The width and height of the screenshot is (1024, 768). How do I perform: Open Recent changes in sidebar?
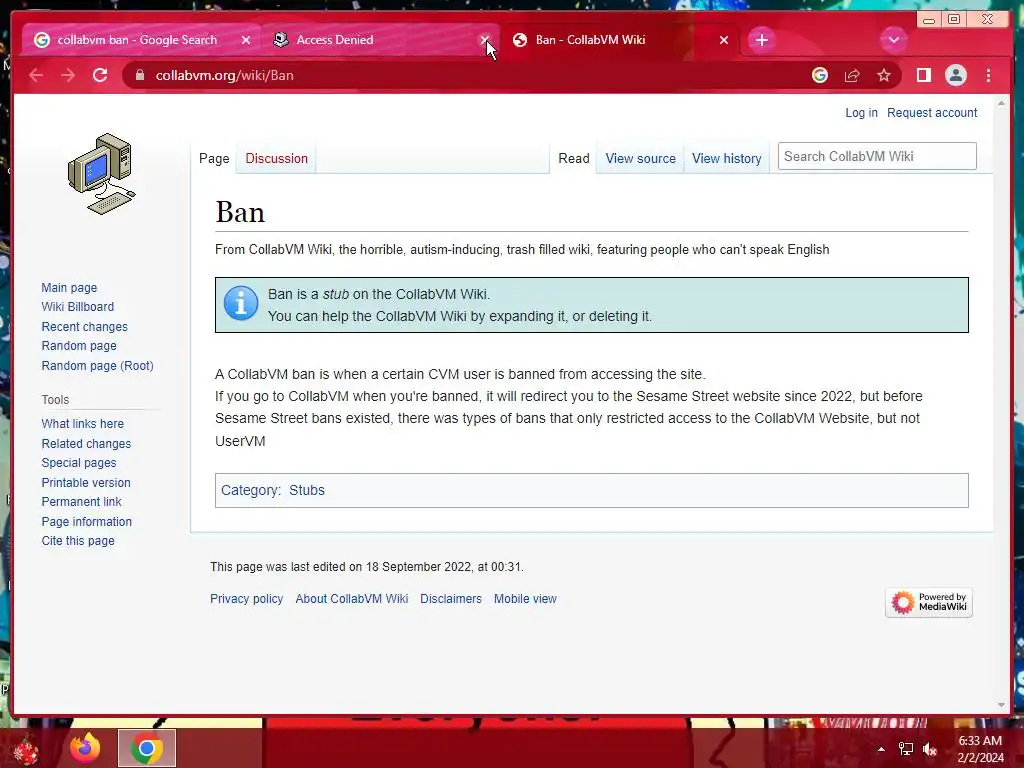click(84, 326)
